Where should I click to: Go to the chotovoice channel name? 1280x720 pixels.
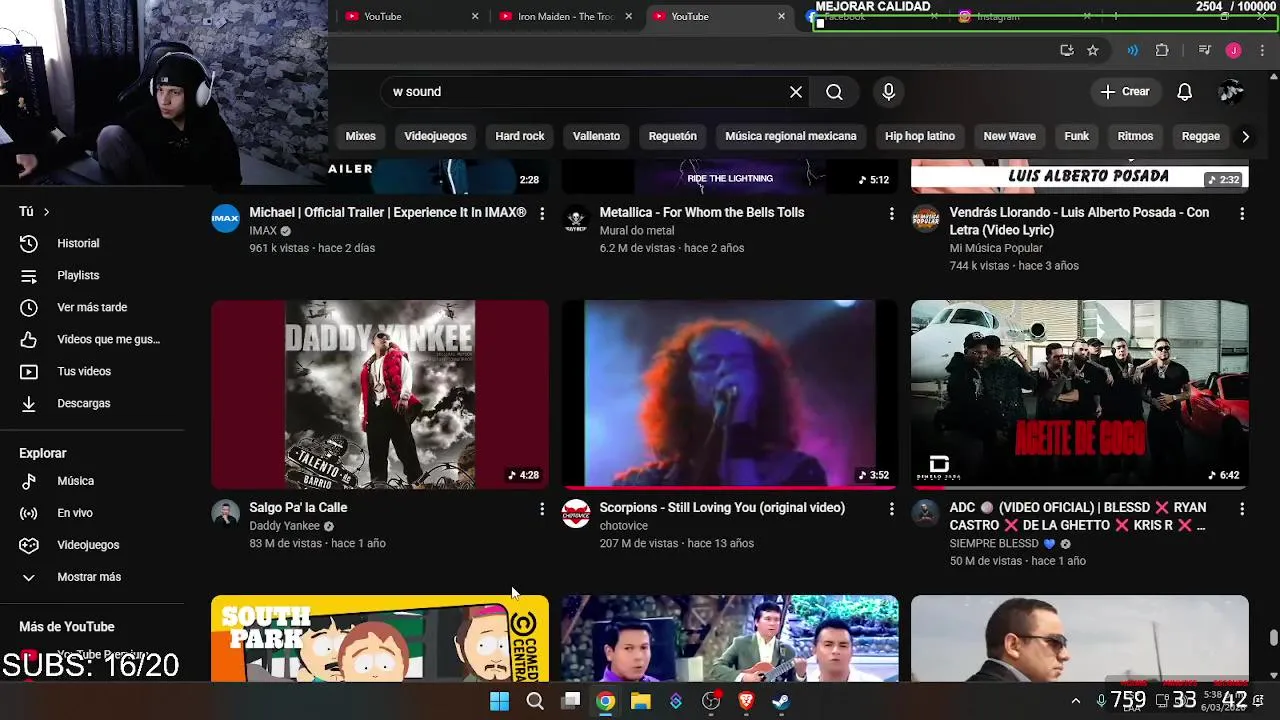pyautogui.click(x=624, y=526)
